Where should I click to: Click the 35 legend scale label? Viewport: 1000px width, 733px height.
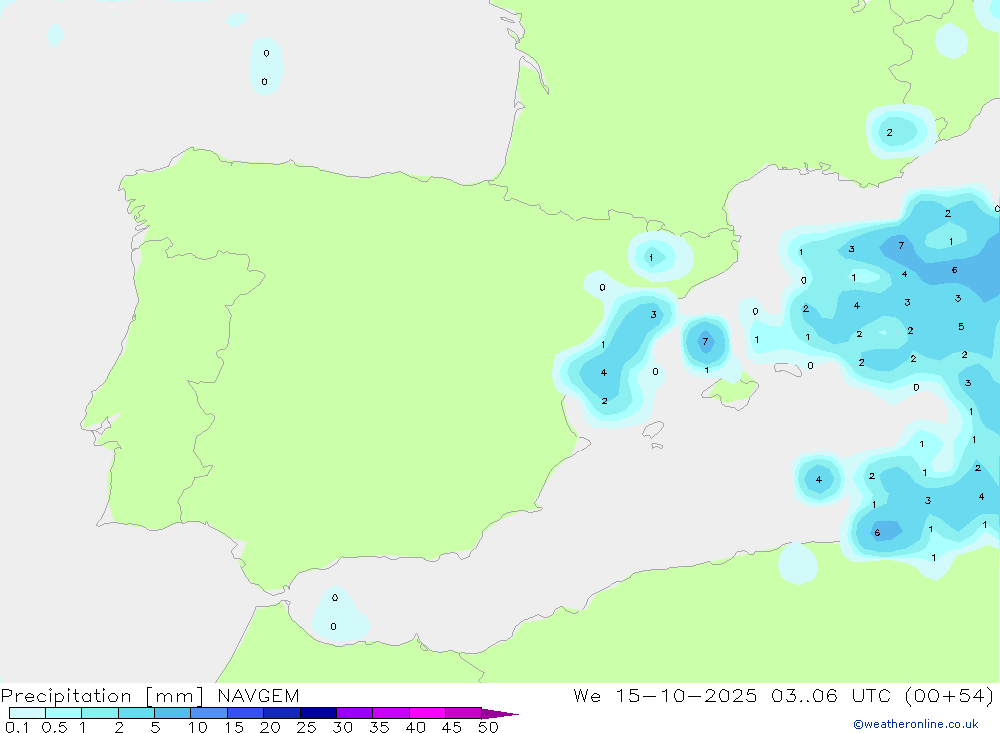(379, 727)
